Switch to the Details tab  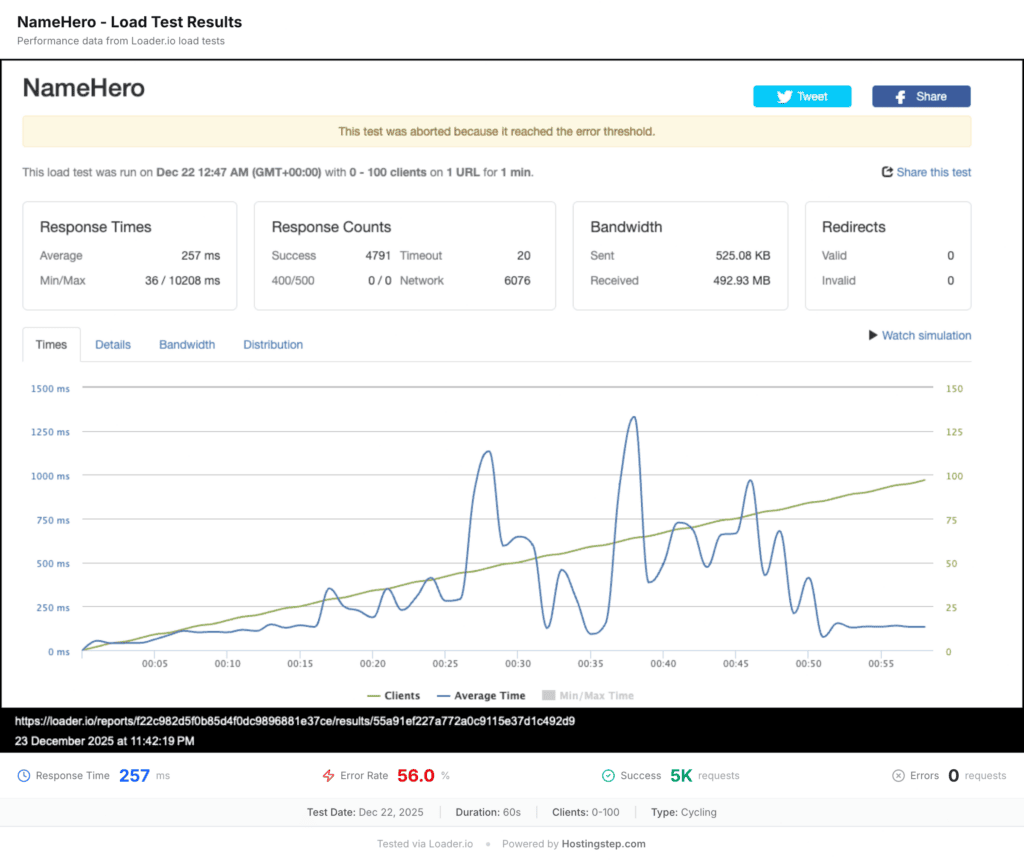113,344
